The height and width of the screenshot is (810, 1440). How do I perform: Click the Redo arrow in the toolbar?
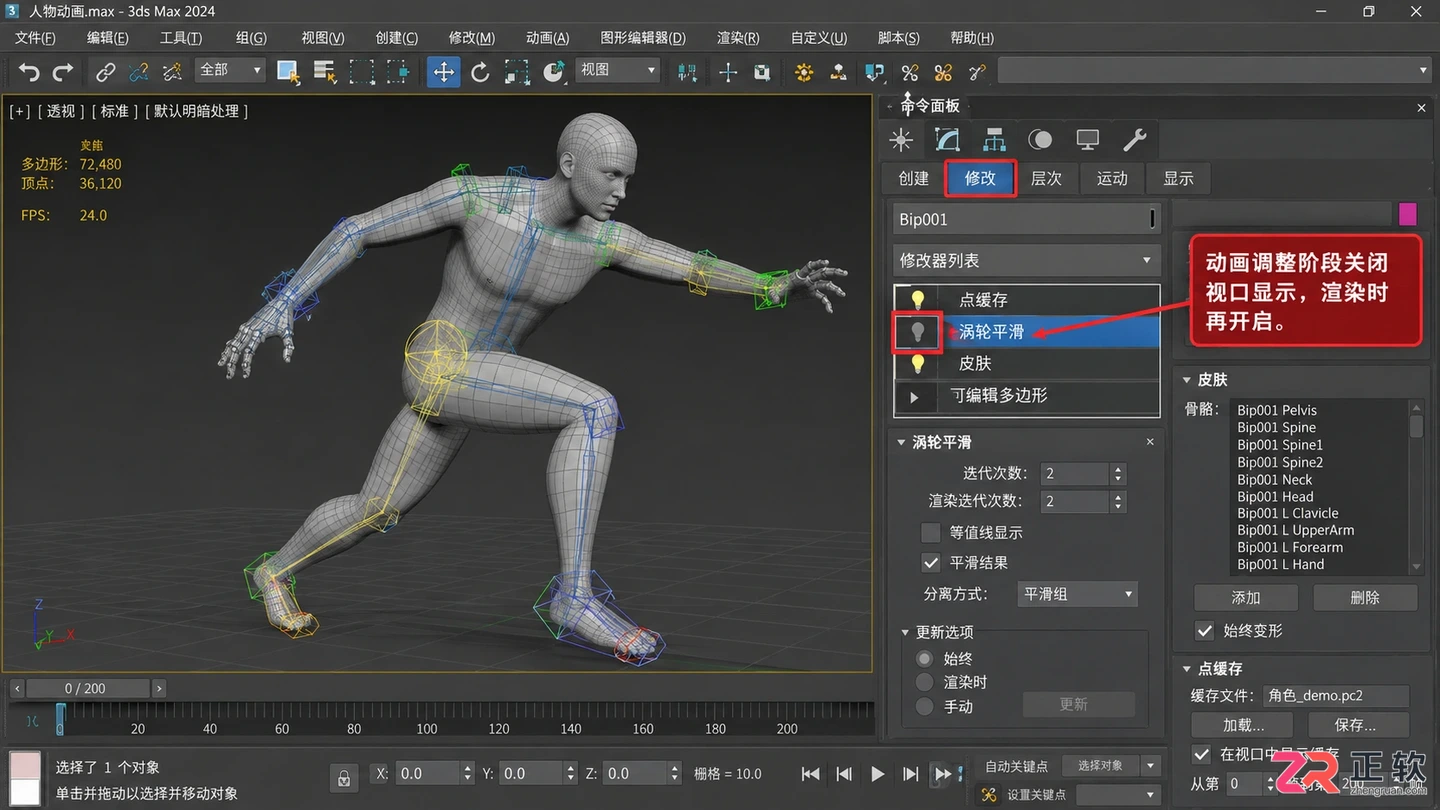63,71
